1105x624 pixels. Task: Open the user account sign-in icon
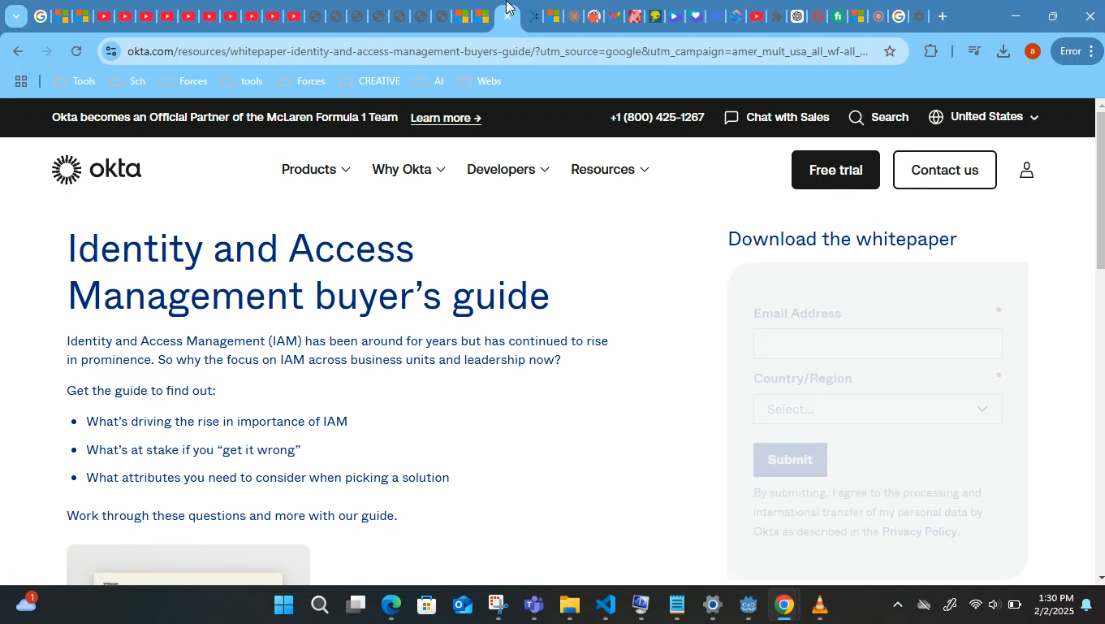pos(1027,170)
